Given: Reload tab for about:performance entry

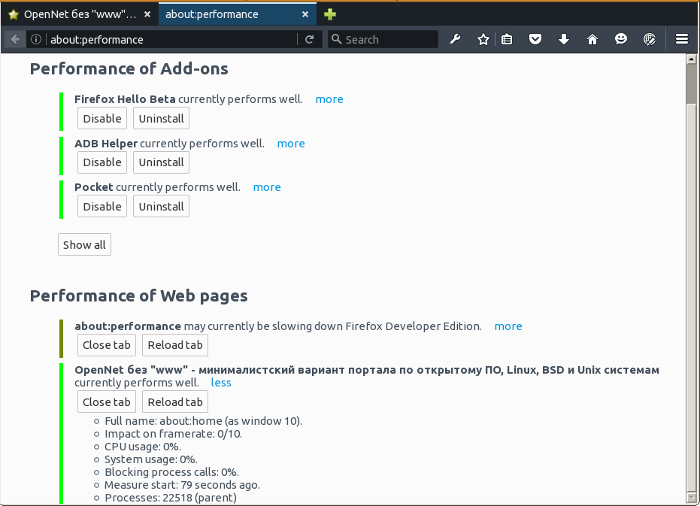Looking at the screenshot, I should pos(175,345).
